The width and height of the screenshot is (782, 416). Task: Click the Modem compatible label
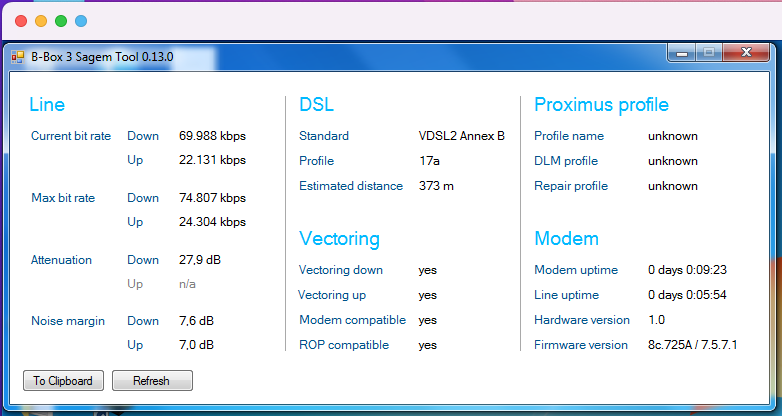pyautogui.click(x=353, y=320)
